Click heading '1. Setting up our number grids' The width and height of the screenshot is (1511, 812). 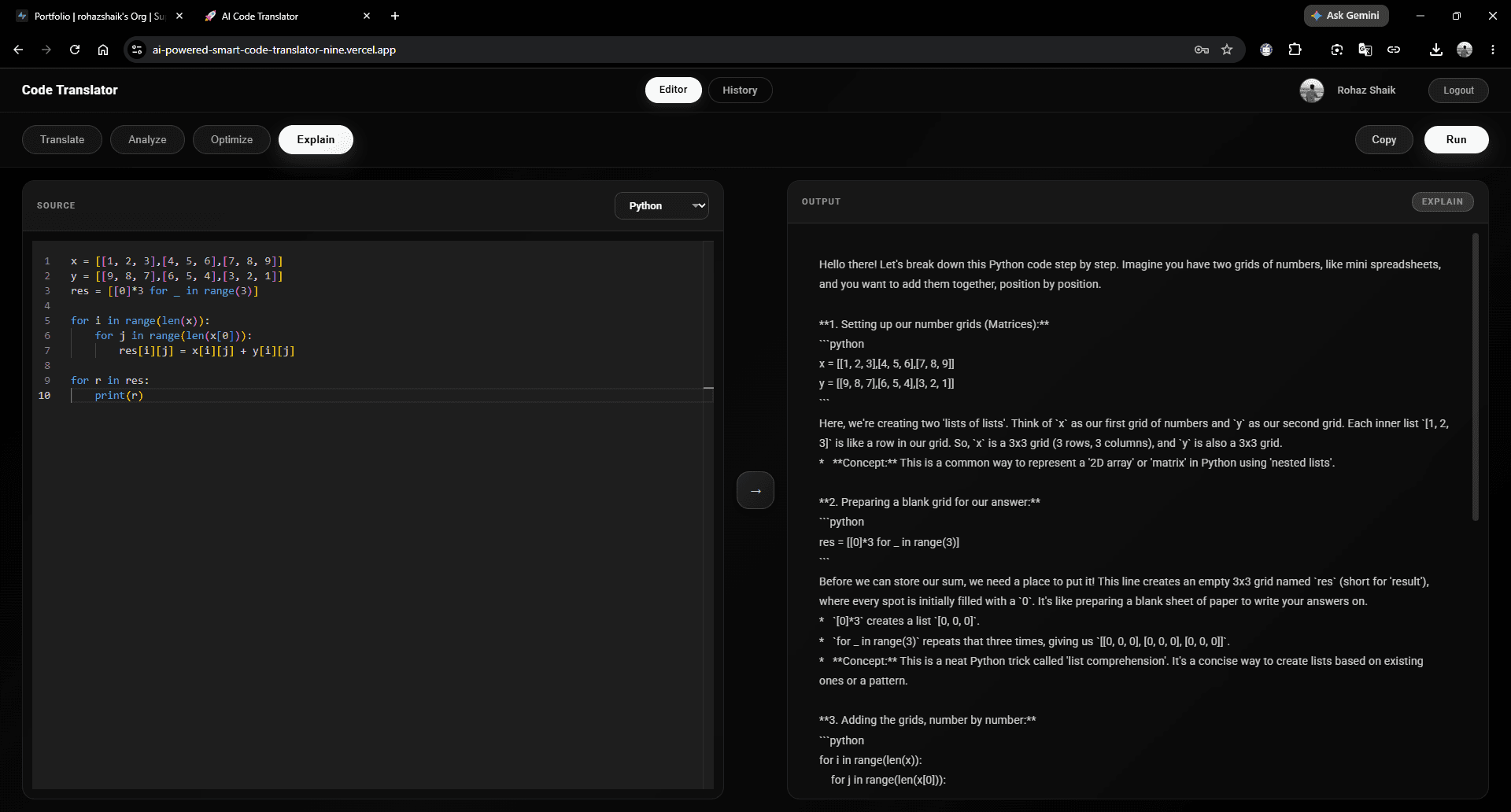pos(933,324)
